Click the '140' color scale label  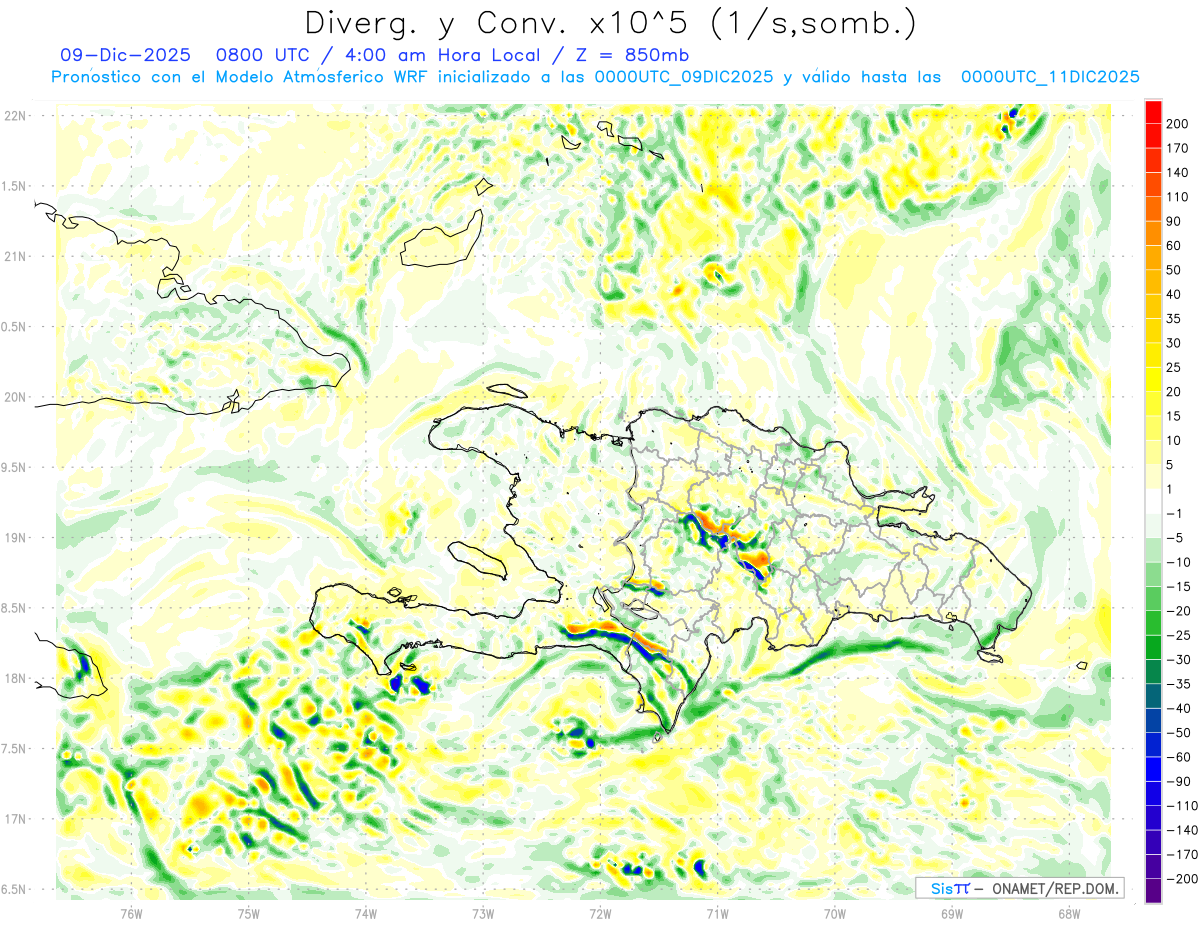[x=1179, y=173]
